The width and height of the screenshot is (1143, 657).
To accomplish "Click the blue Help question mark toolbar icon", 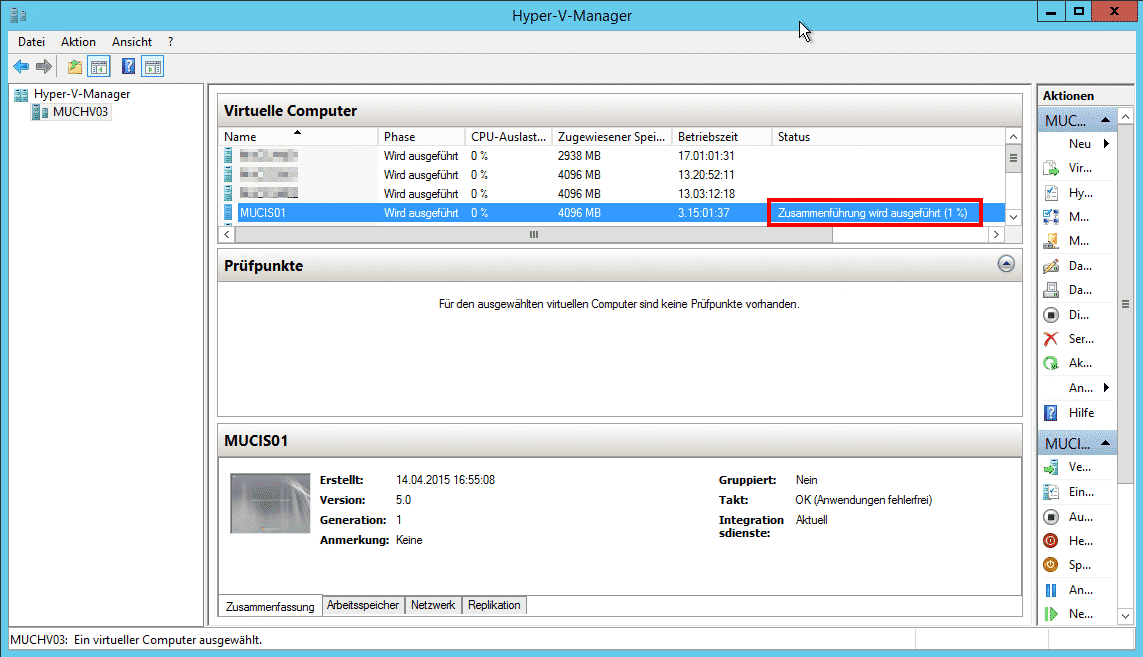I will (x=128, y=67).
